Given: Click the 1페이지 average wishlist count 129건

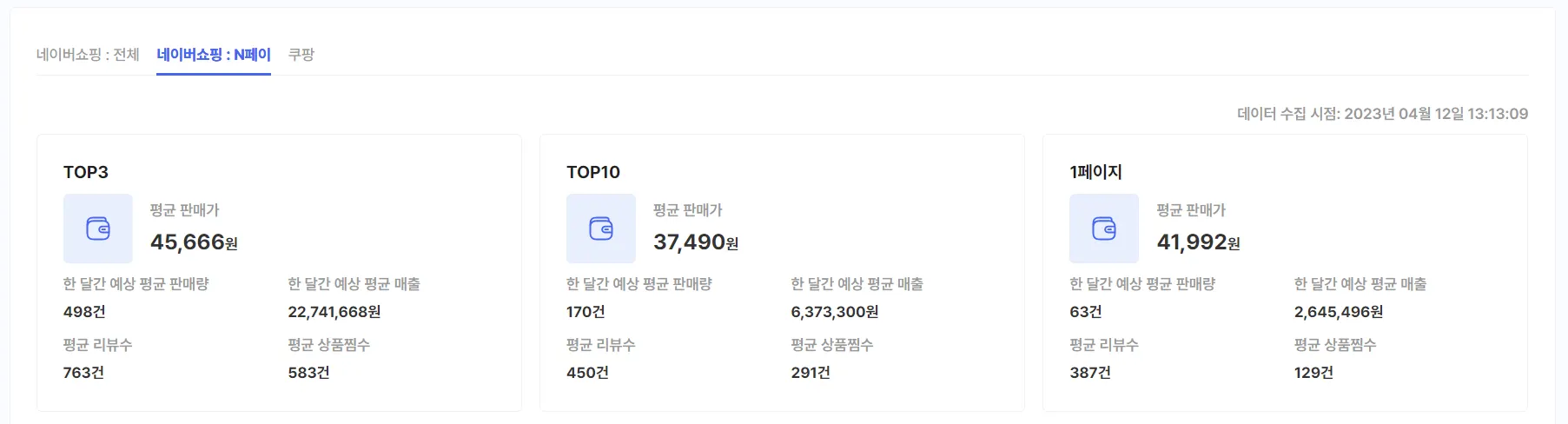Looking at the screenshot, I should (x=1313, y=373).
